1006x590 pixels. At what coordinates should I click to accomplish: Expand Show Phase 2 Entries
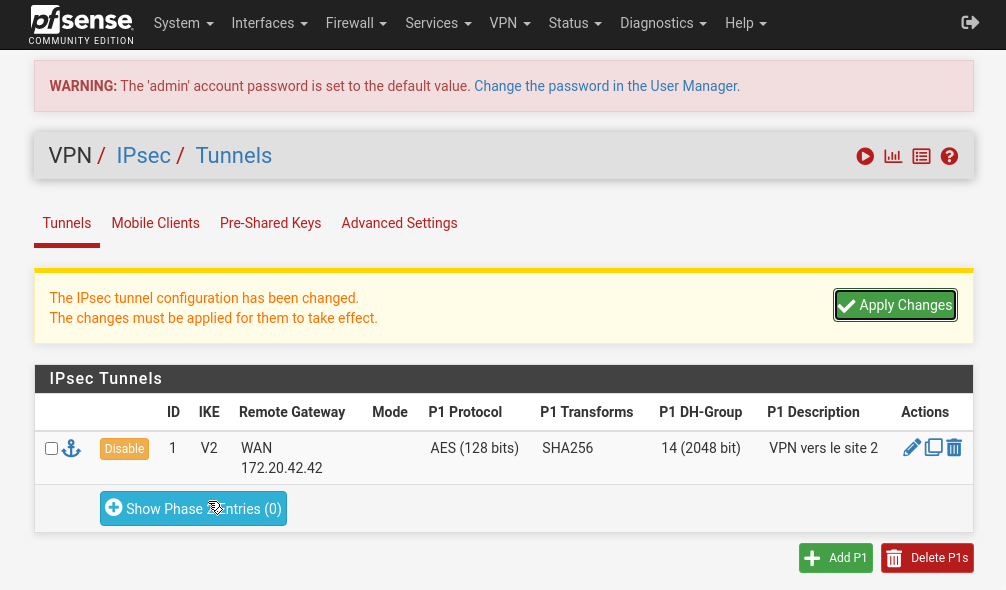click(x=193, y=509)
